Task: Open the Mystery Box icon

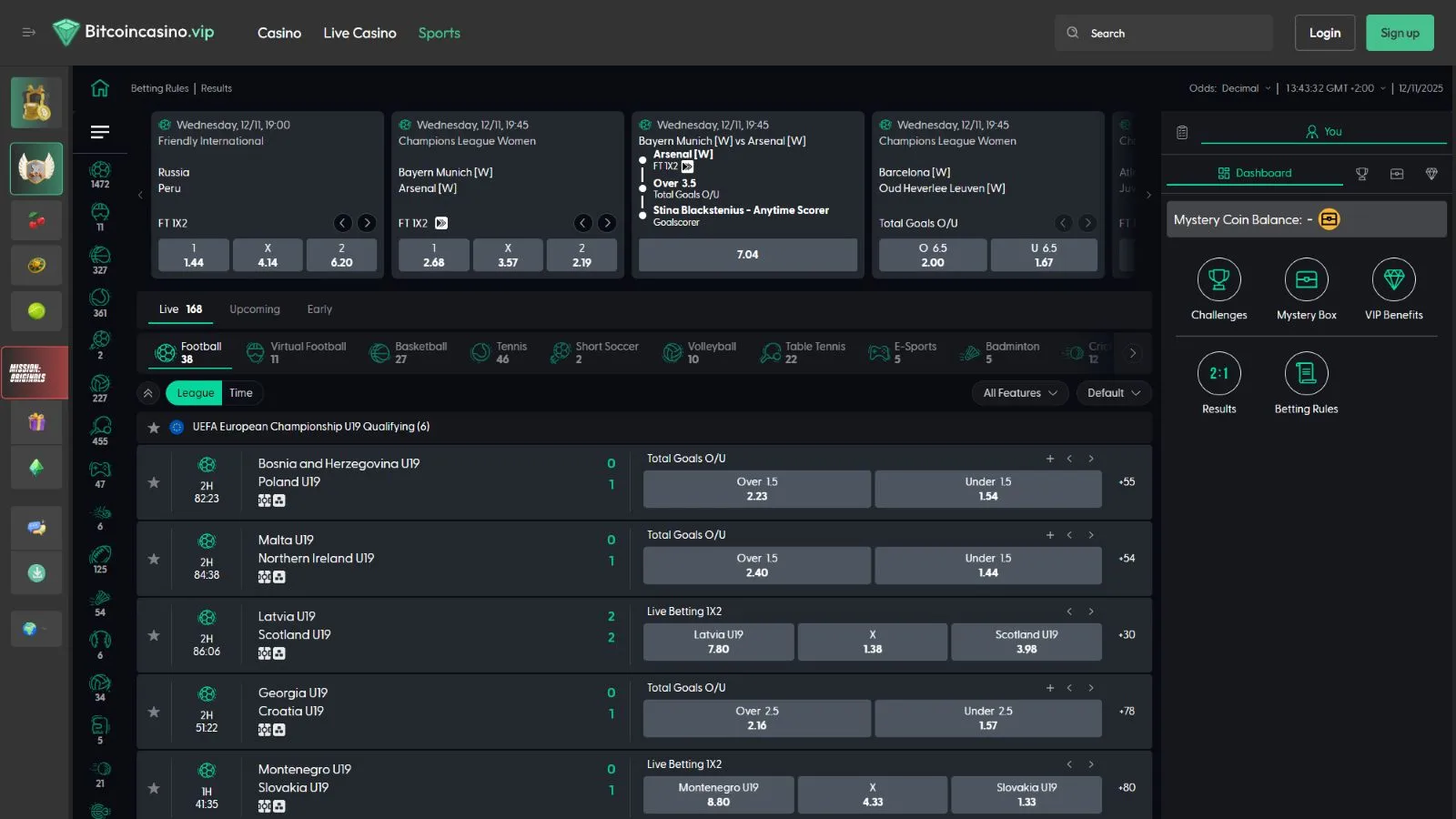Action: [x=1306, y=279]
